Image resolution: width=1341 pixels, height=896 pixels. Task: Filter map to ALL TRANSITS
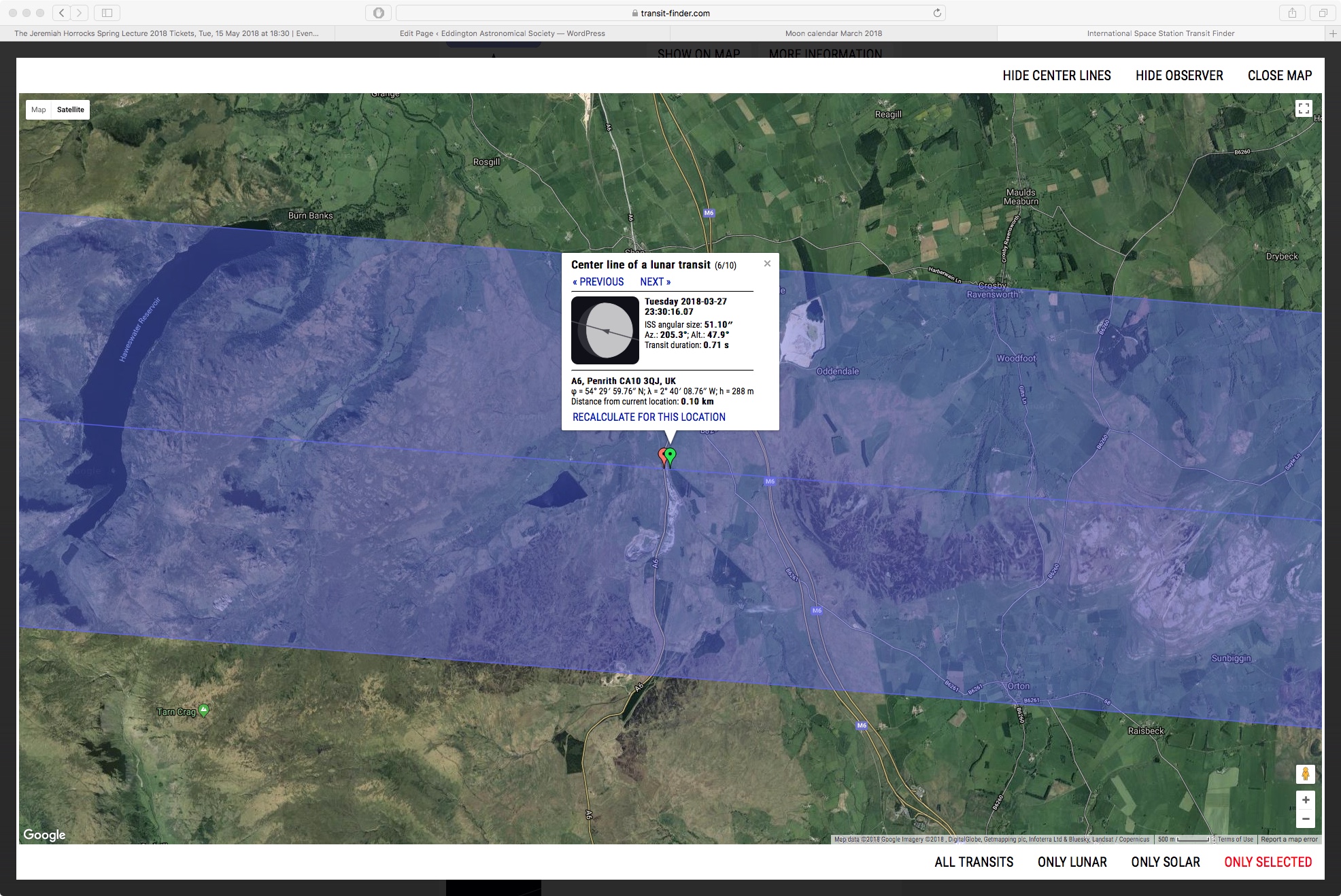974,862
